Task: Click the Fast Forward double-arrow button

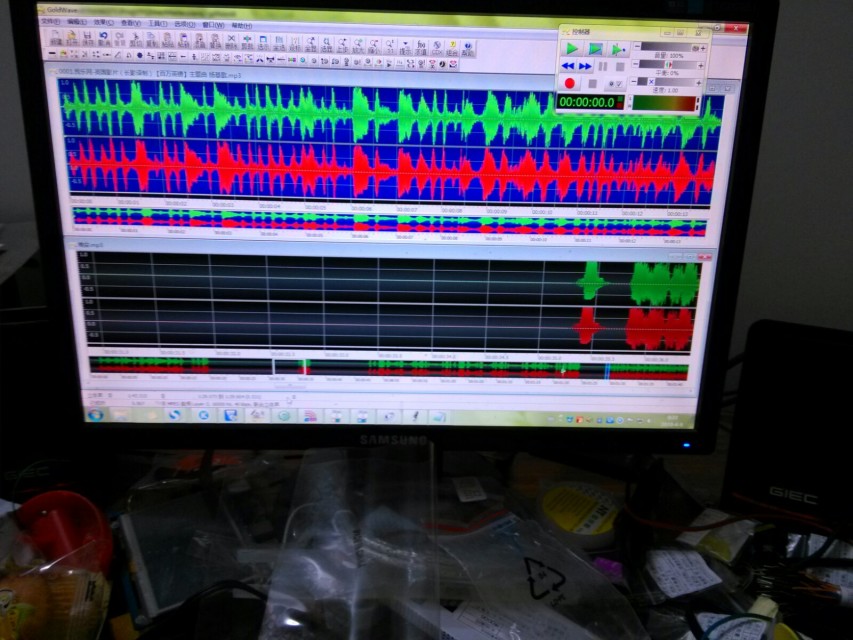Action: pyautogui.click(x=586, y=66)
